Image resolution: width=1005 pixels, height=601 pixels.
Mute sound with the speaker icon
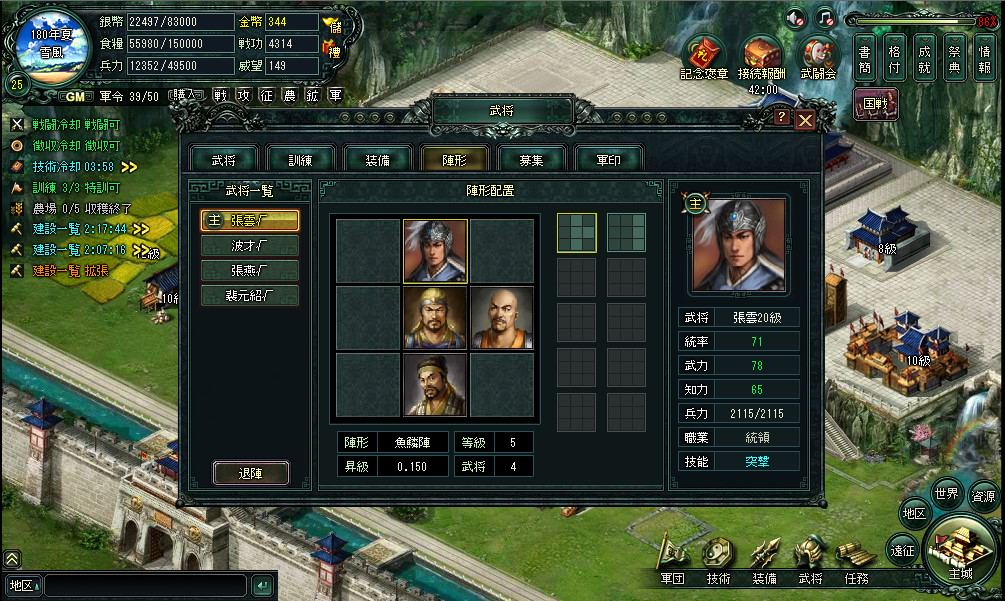(795, 19)
